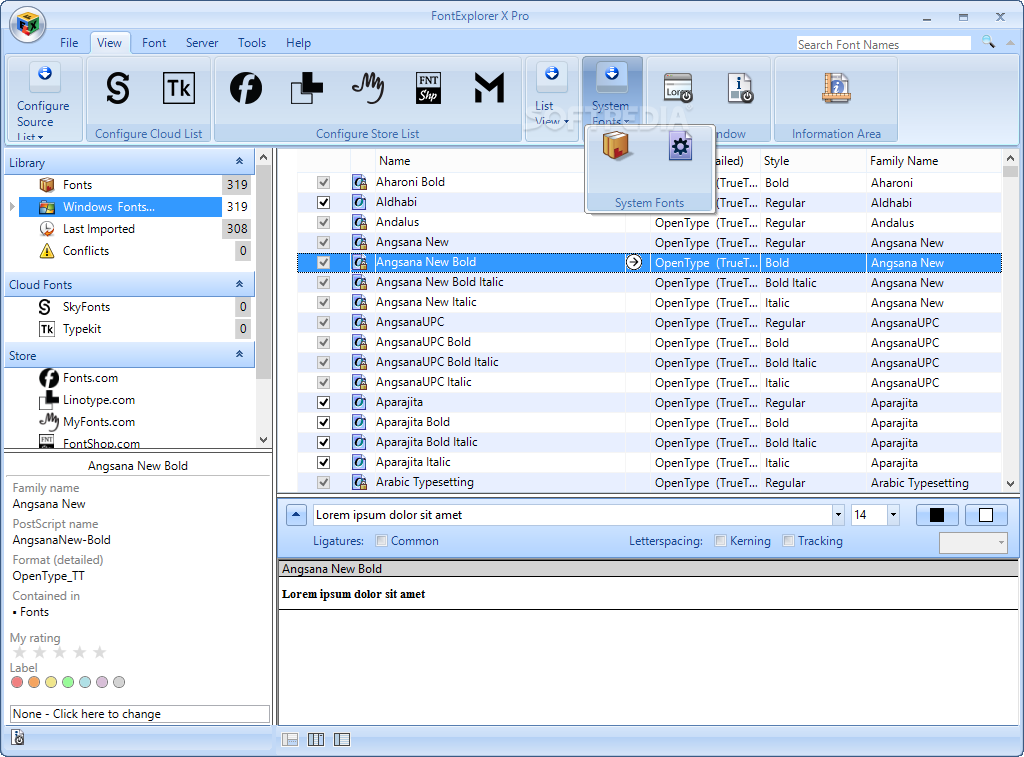The image size is (1024, 757).
Task: Click the Linotype store icon in ribbon
Action: [307, 88]
